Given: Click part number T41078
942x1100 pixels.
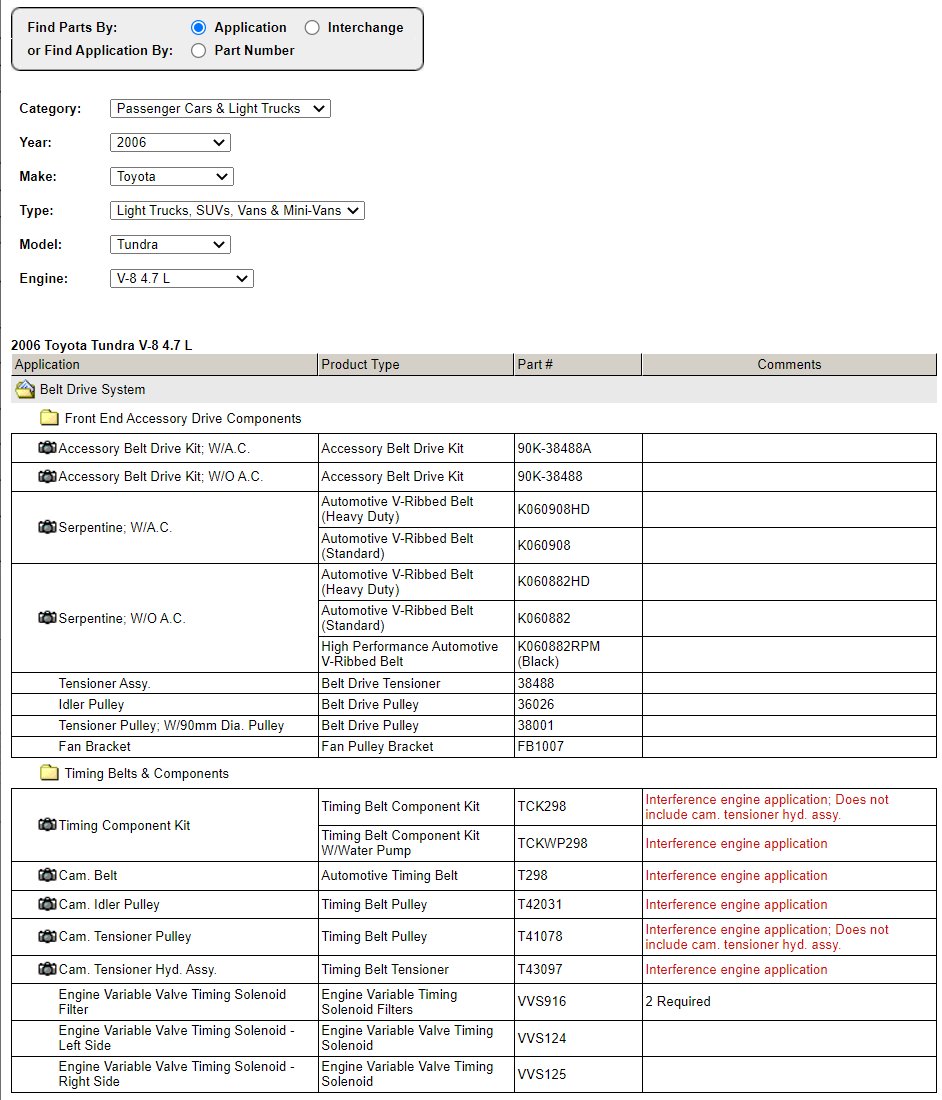Looking at the screenshot, I should click(x=540, y=937).
